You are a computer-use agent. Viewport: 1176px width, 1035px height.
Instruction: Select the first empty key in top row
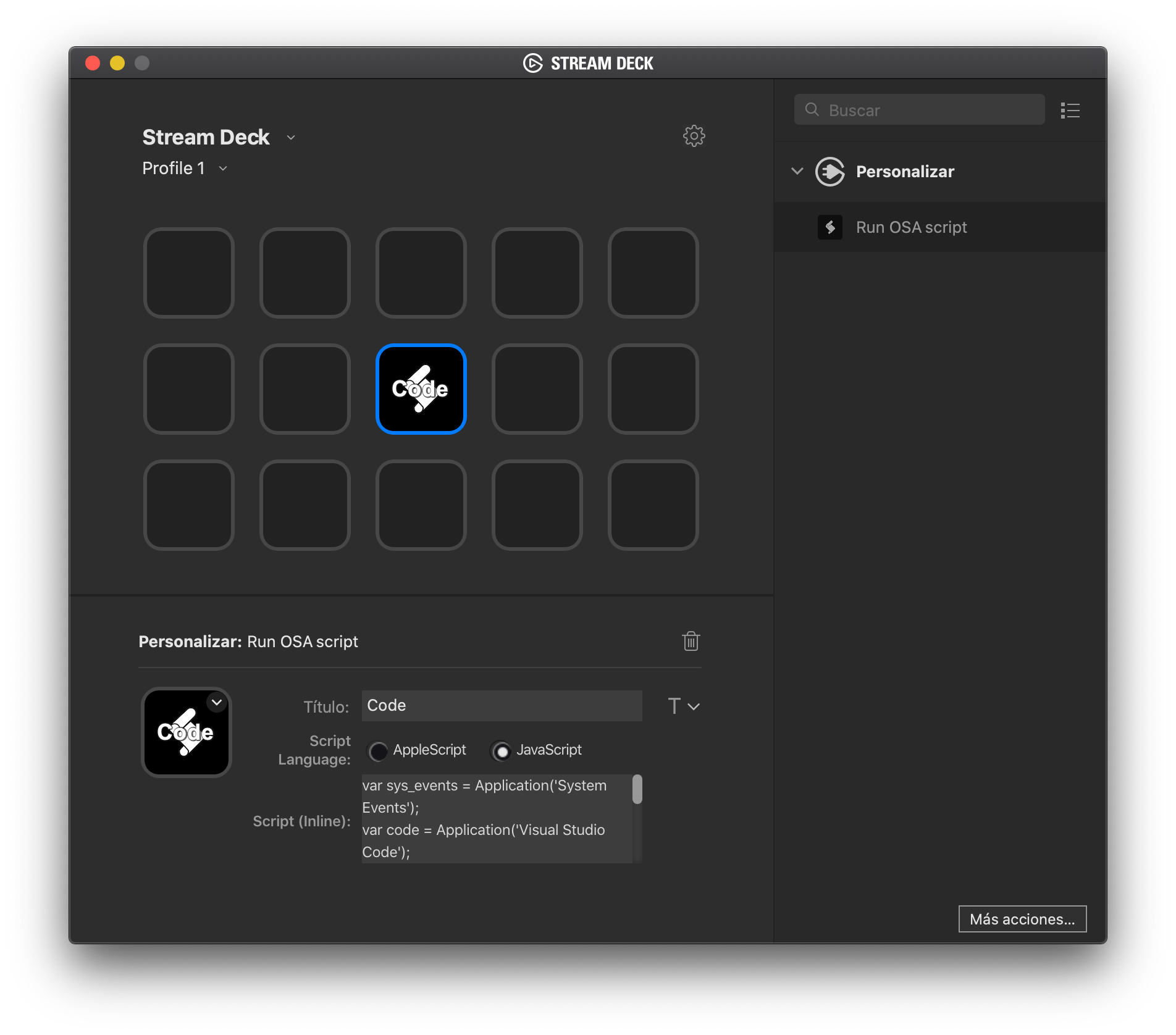click(x=189, y=273)
